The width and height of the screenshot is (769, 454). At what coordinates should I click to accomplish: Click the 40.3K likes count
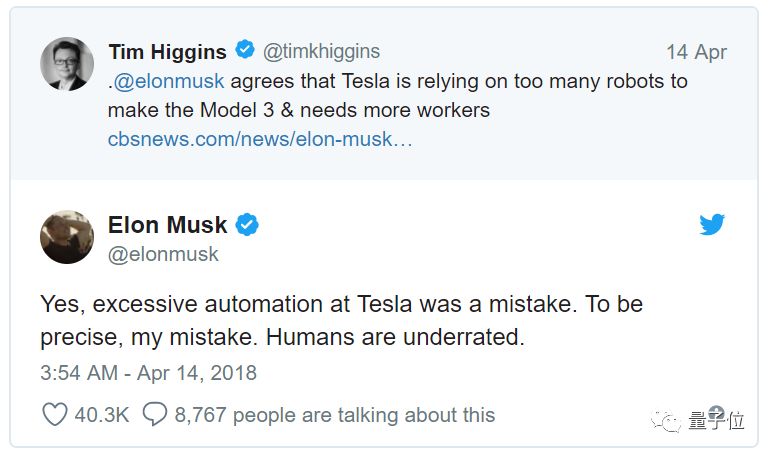click(x=103, y=414)
